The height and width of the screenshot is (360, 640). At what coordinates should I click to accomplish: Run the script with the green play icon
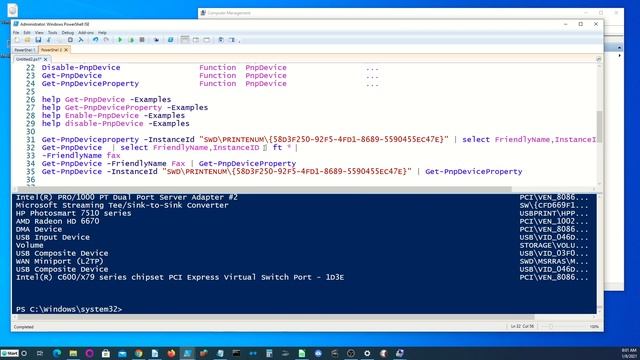click(120, 40)
